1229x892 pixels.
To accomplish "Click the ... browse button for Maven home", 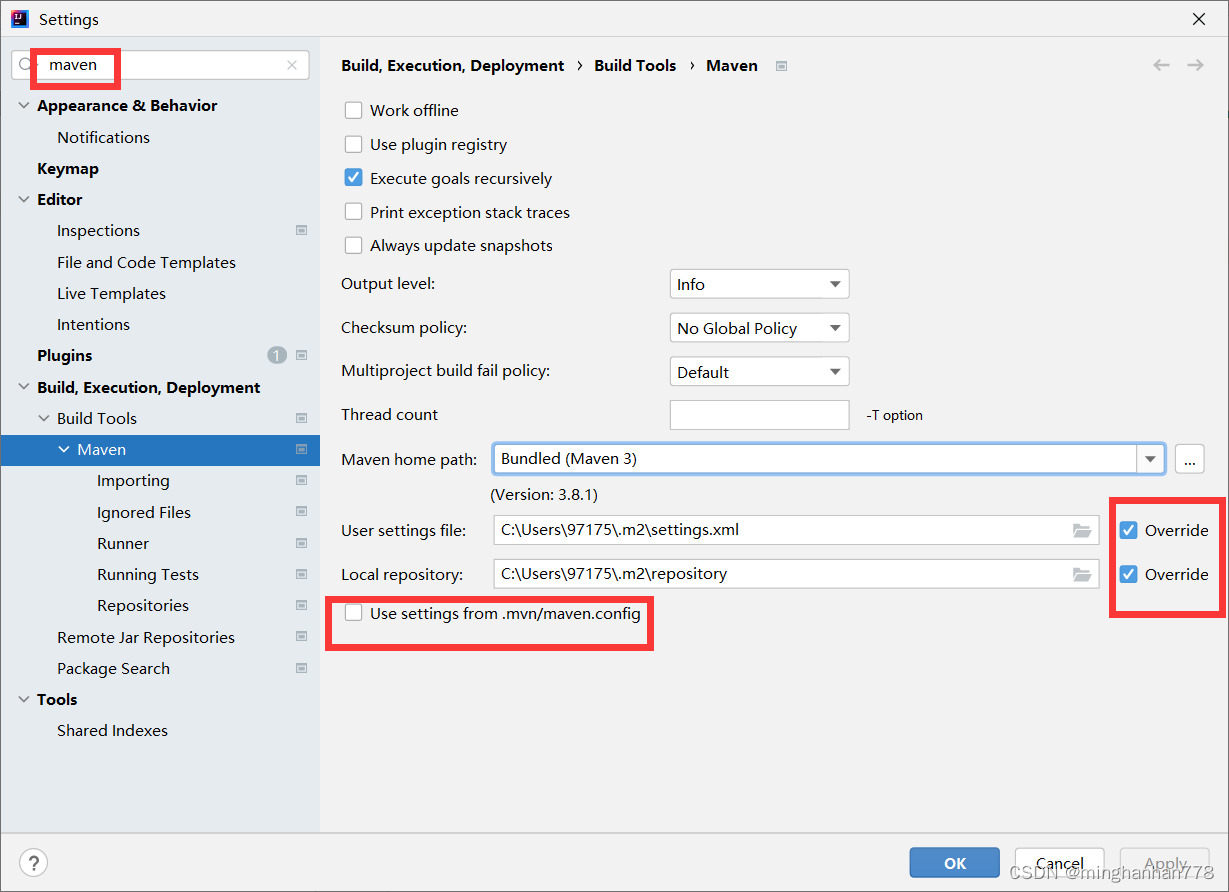I will (1189, 459).
